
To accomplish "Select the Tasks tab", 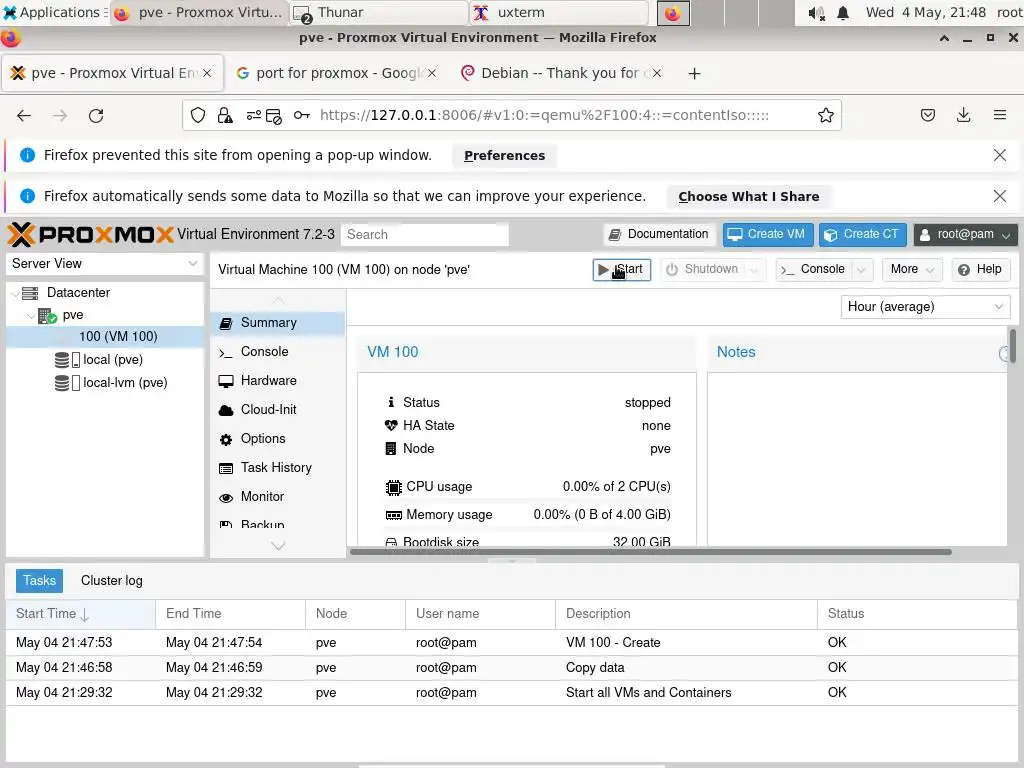I will pos(39,581).
